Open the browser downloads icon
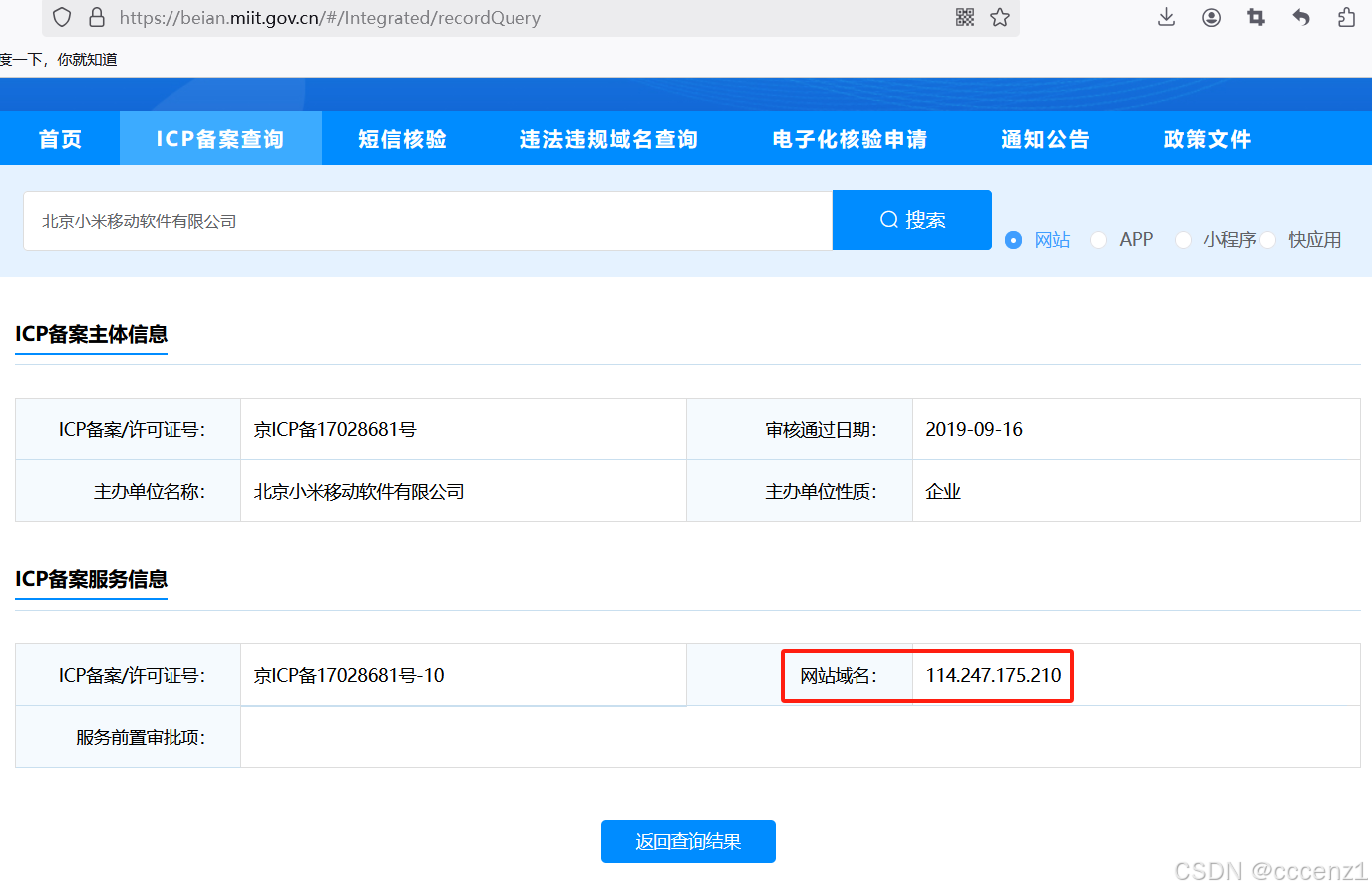This screenshot has width=1372, height=894. 1166,17
